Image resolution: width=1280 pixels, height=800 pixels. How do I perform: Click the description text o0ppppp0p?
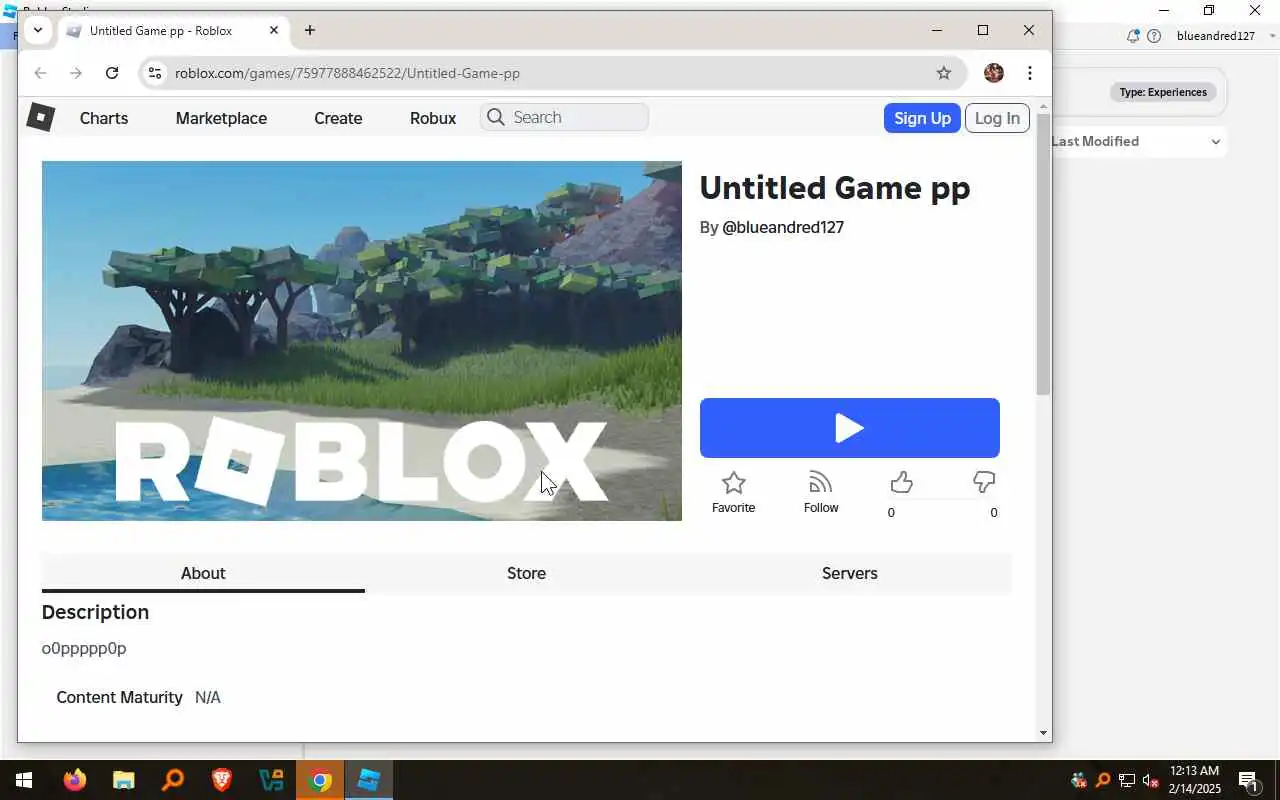(84, 649)
